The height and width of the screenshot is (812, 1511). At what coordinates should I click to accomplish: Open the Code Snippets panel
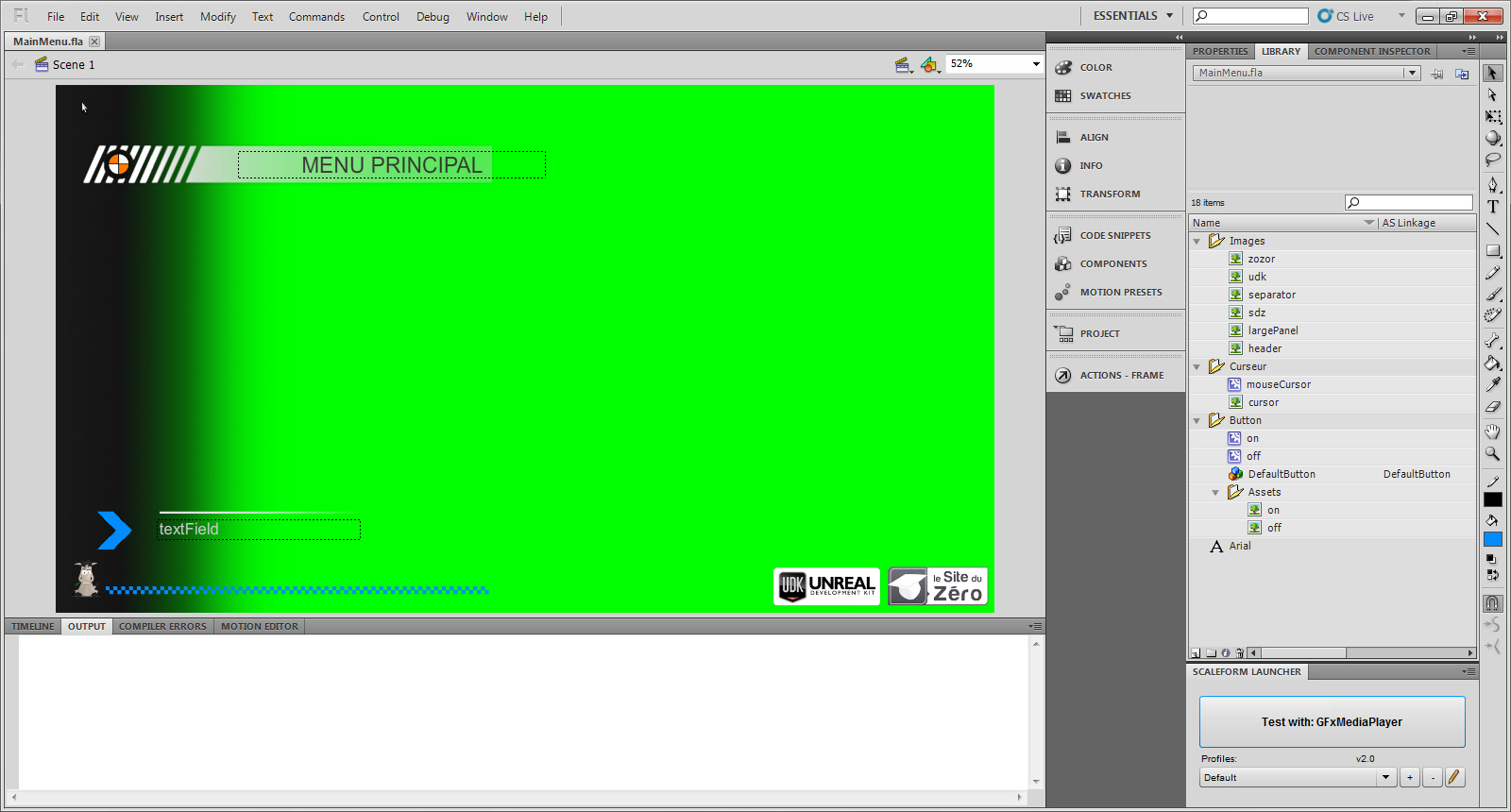pos(1115,235)
